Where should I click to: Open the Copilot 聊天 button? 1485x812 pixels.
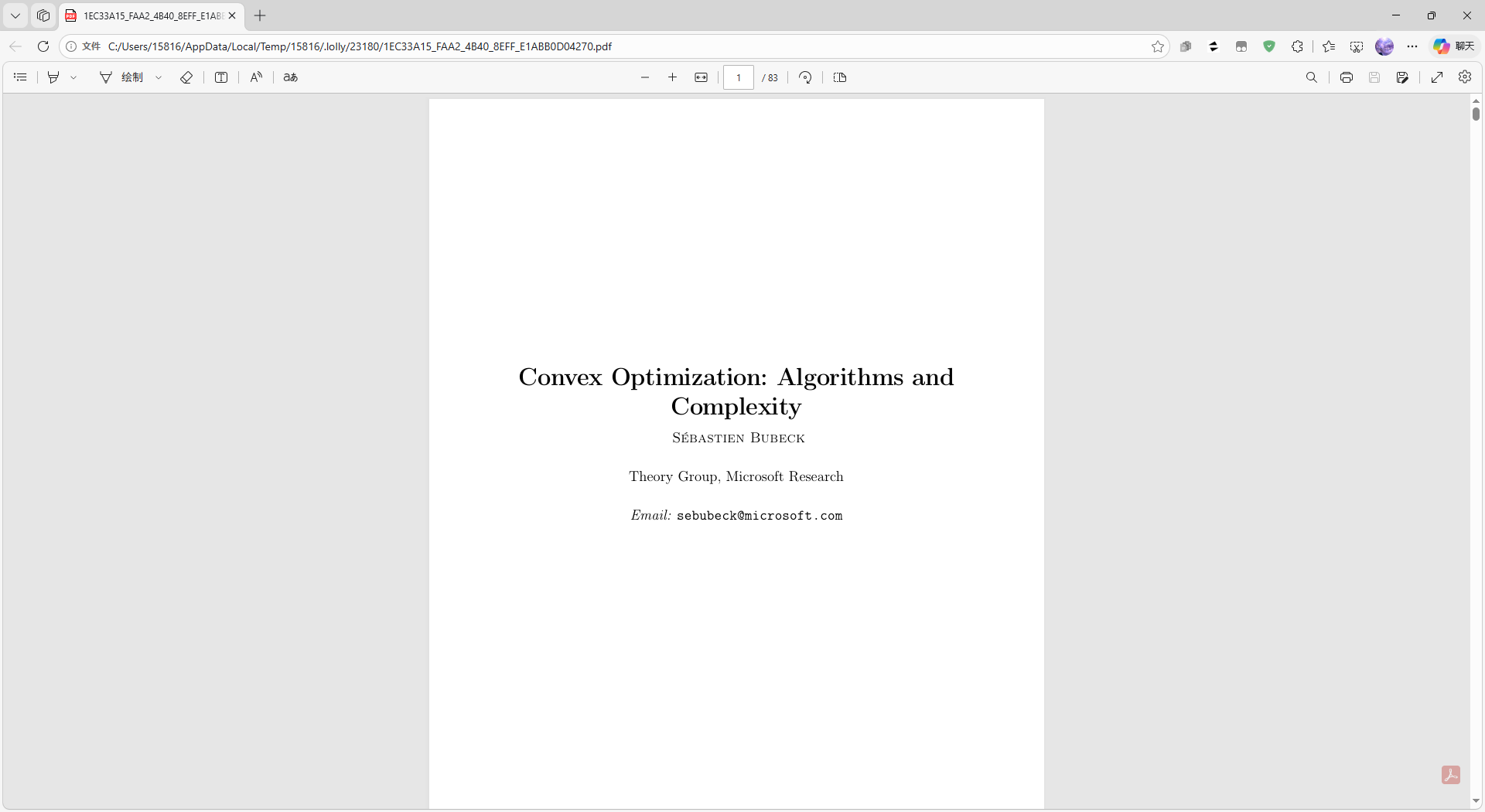[x=1454, y=46]
